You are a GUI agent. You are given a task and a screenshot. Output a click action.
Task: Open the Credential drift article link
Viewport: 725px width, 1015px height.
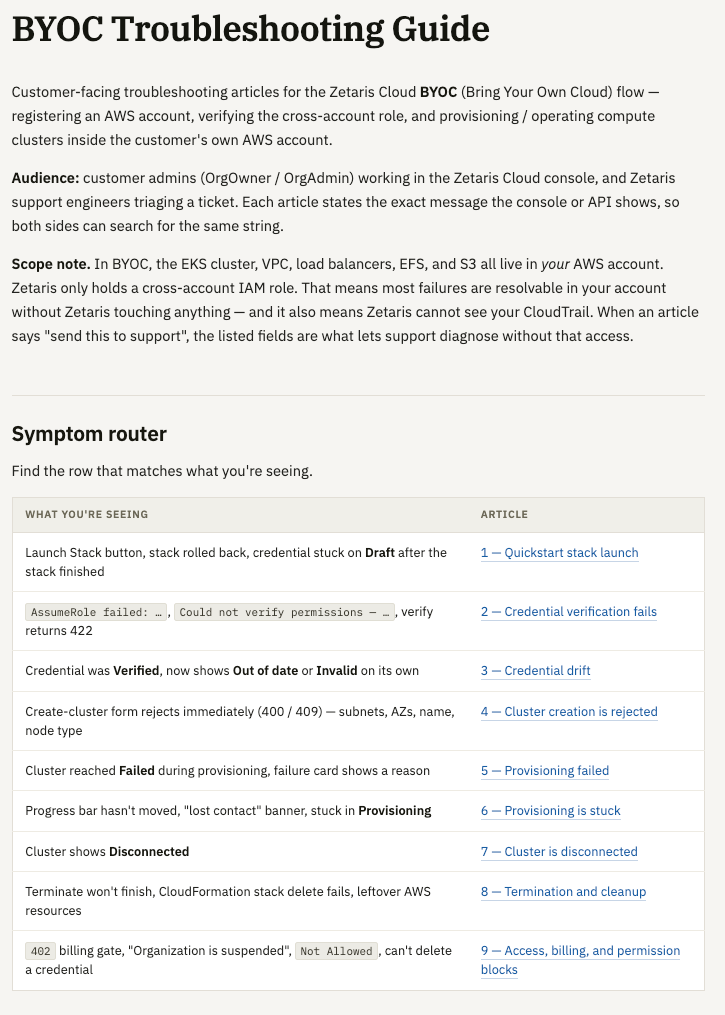535,671
